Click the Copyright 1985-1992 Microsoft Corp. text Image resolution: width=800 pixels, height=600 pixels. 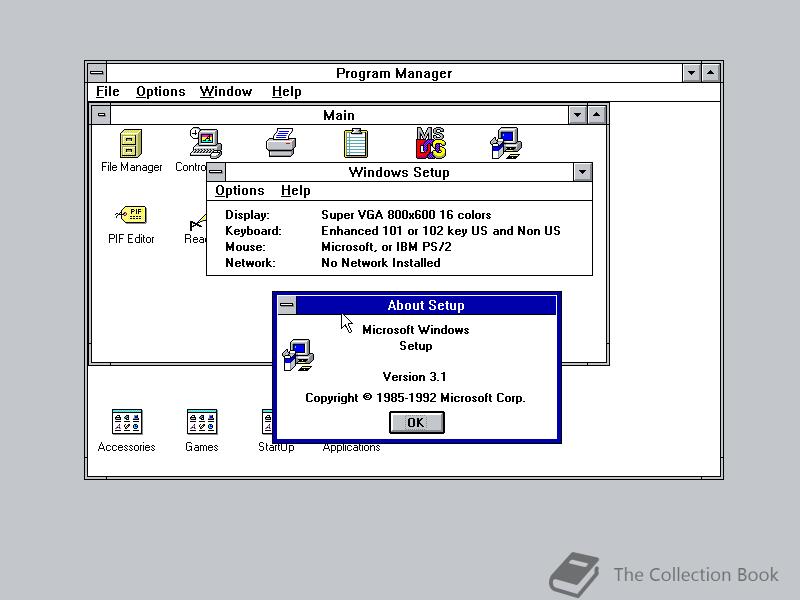(415, 398)
